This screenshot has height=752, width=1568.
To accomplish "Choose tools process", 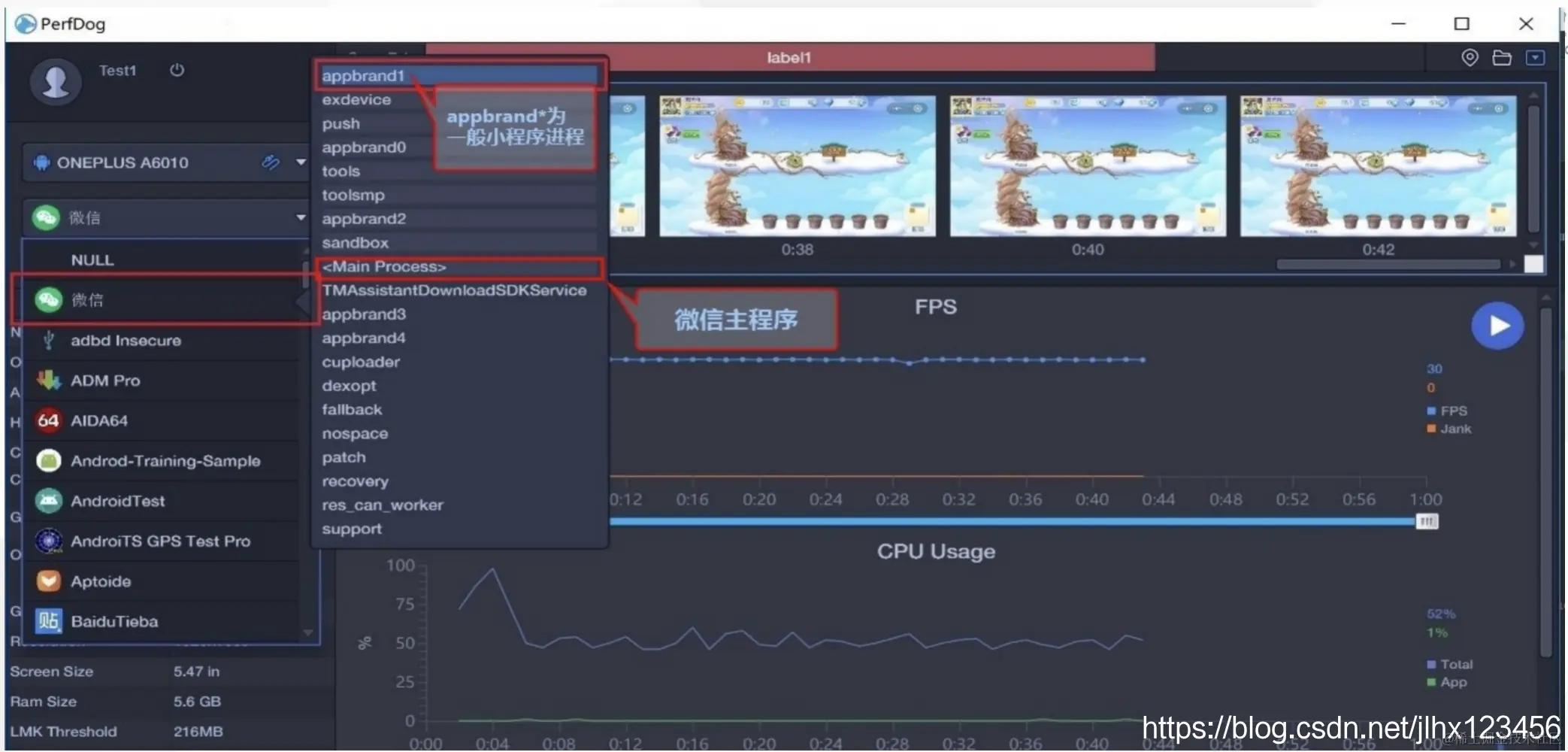I will [459, 171].
